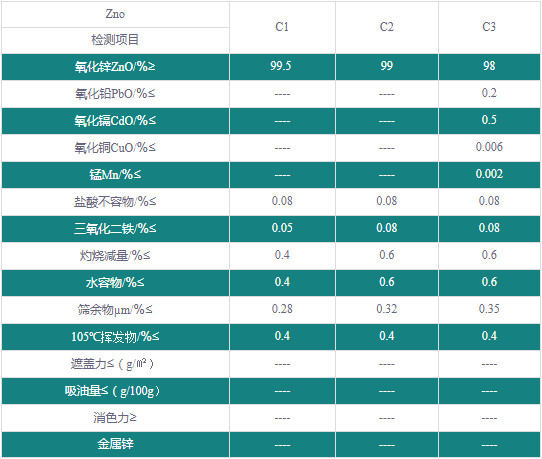This screenshot has height=459, width=542.
Task: Click the C3 column header
Action: click(489, 27)
